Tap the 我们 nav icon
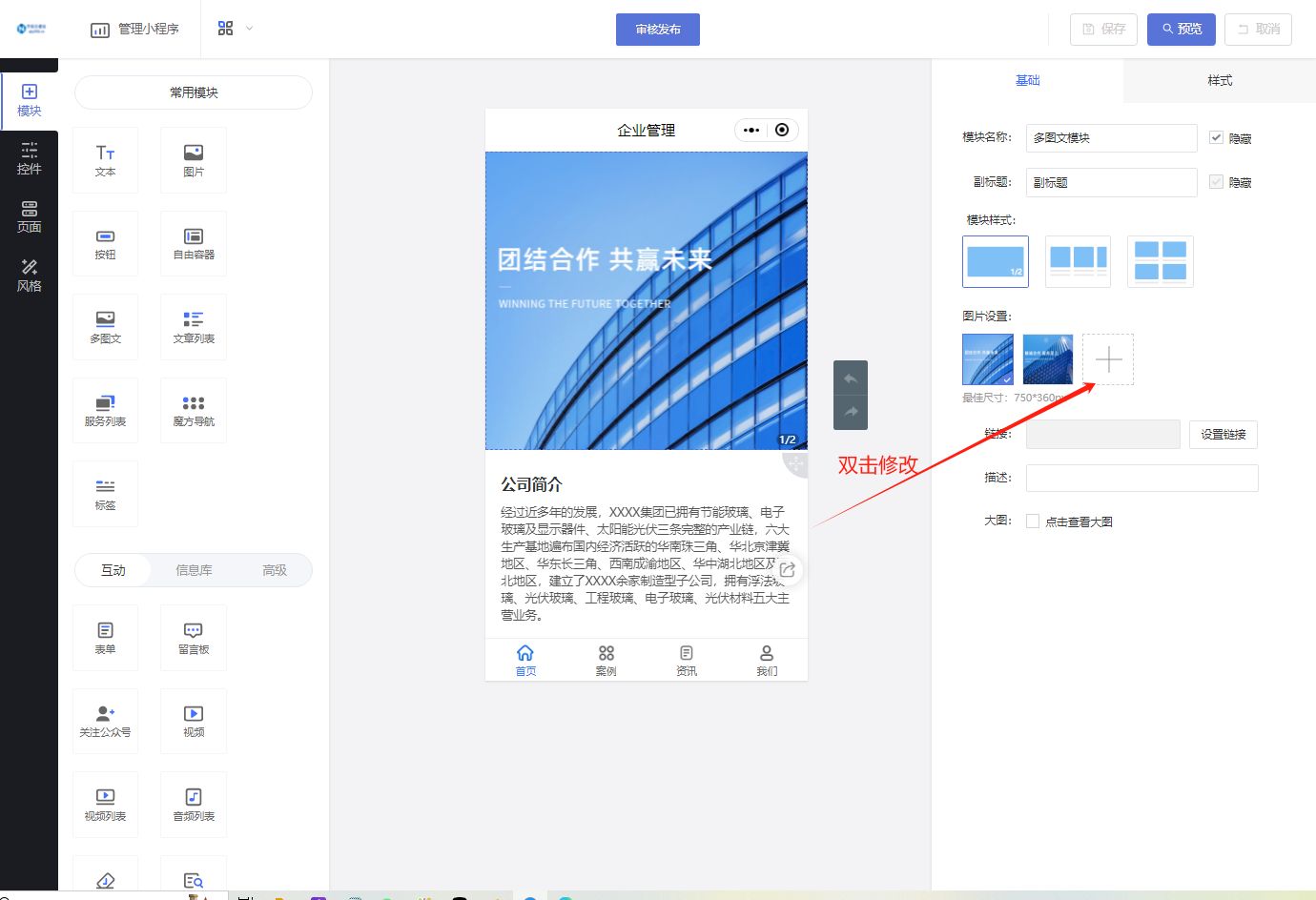The image size is (1316, 900). point(767,660)
